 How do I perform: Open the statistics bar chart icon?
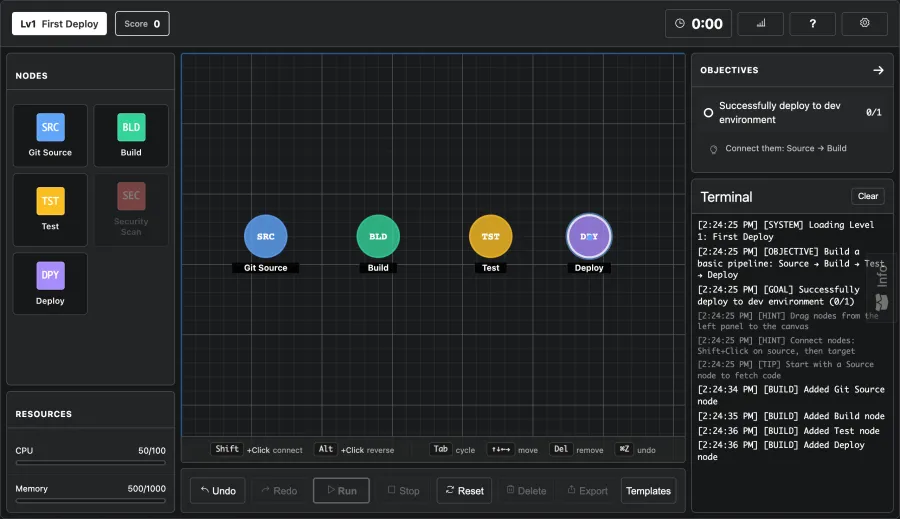point(761,24)
